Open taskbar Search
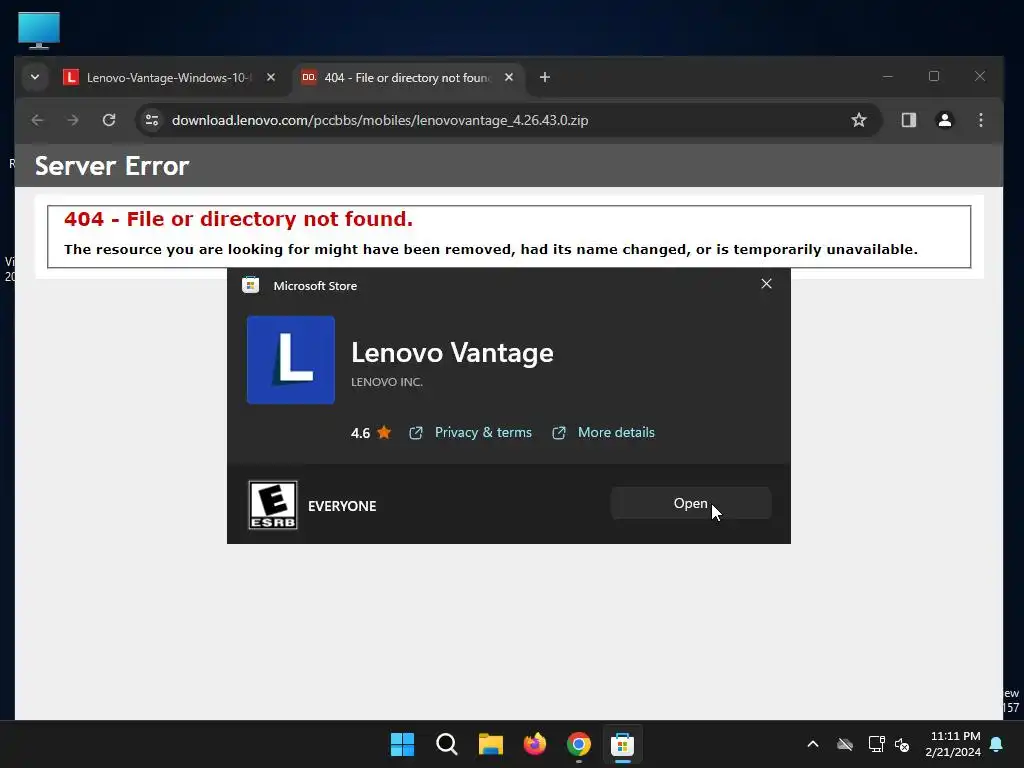Screen dimensions: 1024x768 (x=447, y=744)
